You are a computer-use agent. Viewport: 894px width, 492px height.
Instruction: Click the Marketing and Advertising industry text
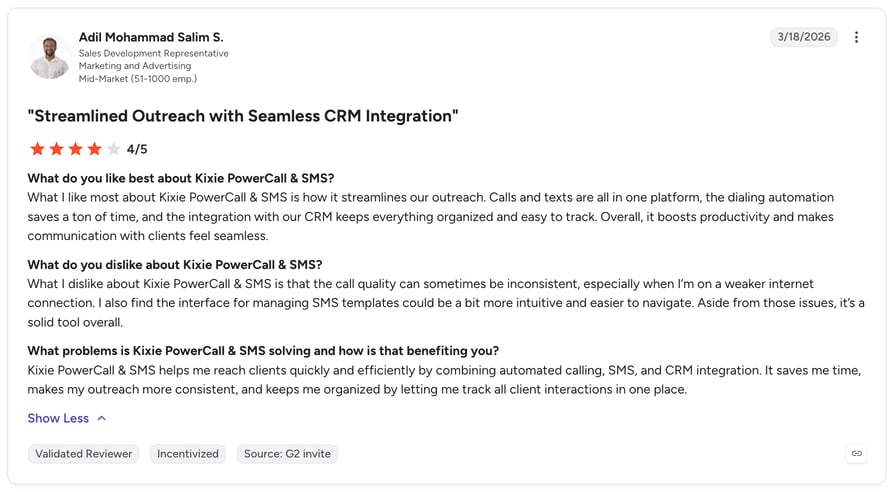pyautogui.click(x=135, y=66)
